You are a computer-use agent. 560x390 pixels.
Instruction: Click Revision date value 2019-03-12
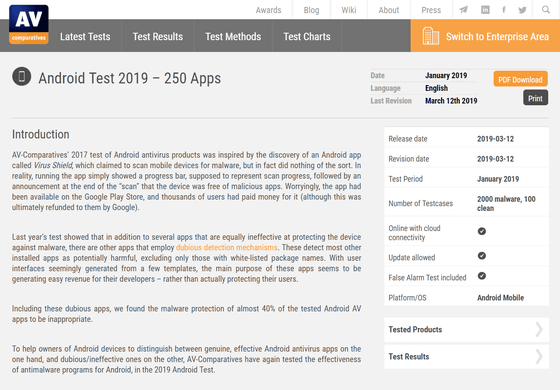[495, 159]
